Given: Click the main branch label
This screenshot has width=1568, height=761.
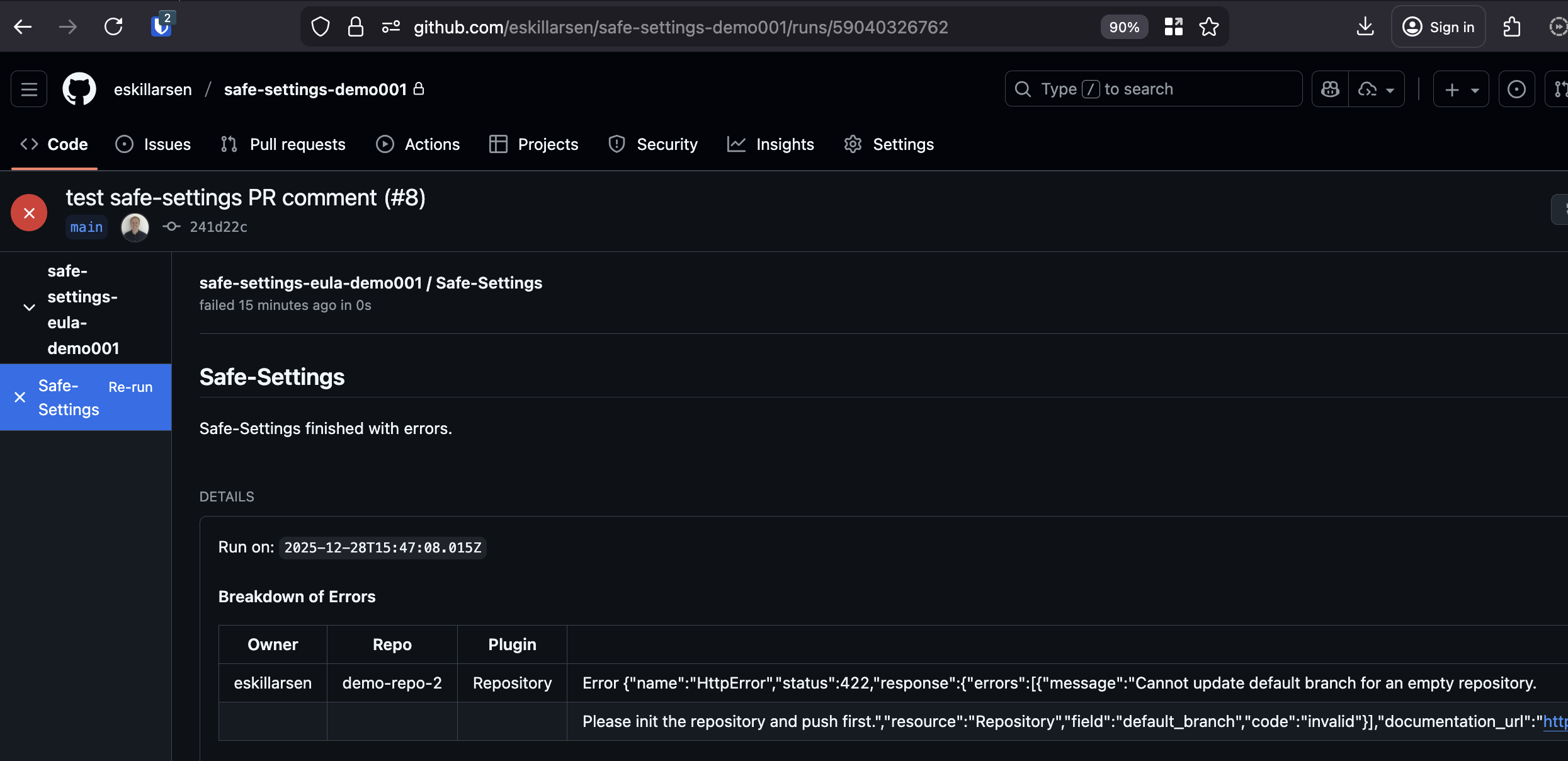Looking at the screenshot, I should tap(86, 227).
